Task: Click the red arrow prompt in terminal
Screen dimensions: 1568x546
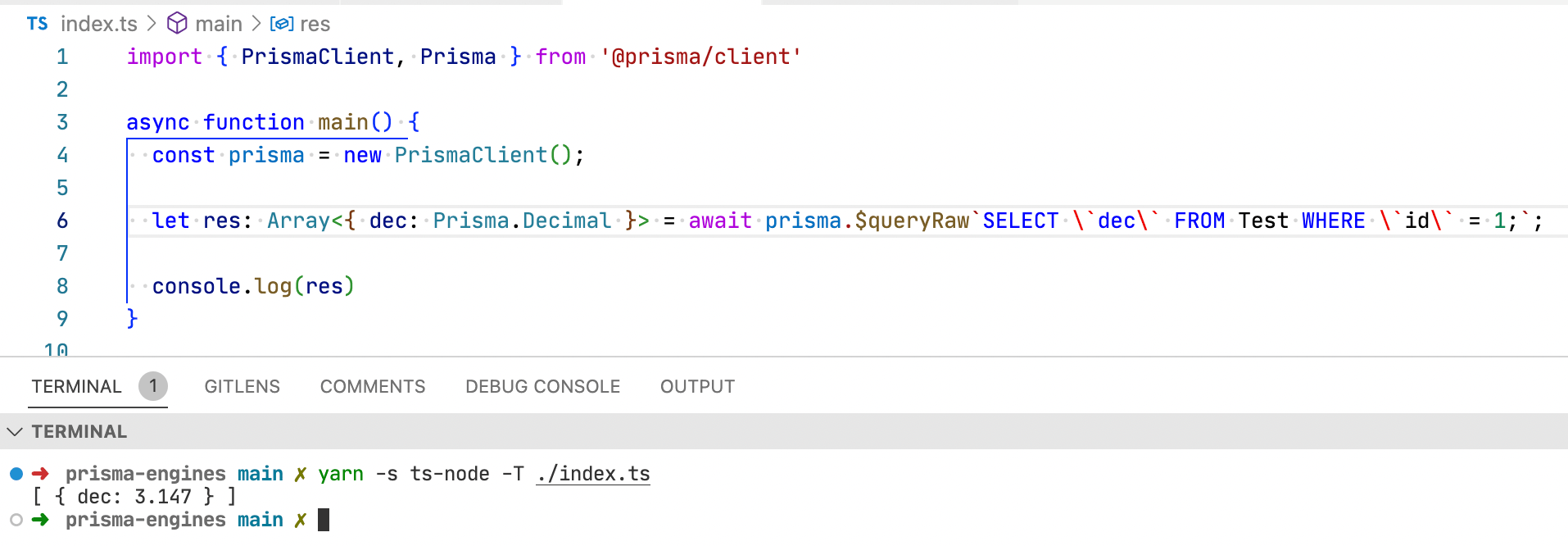Action: coord(40,474)
